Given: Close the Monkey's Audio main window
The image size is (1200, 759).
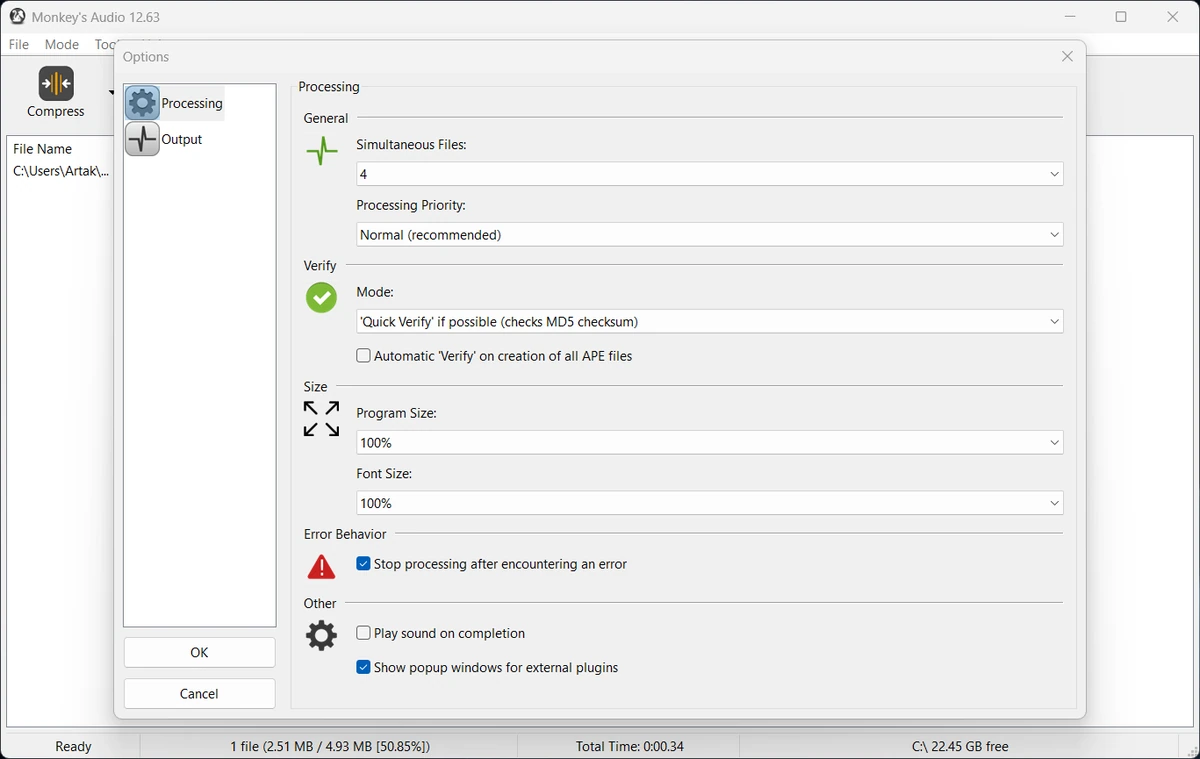Looking at the screenshot, I should pyautogui.click(x=1173, y=17).
